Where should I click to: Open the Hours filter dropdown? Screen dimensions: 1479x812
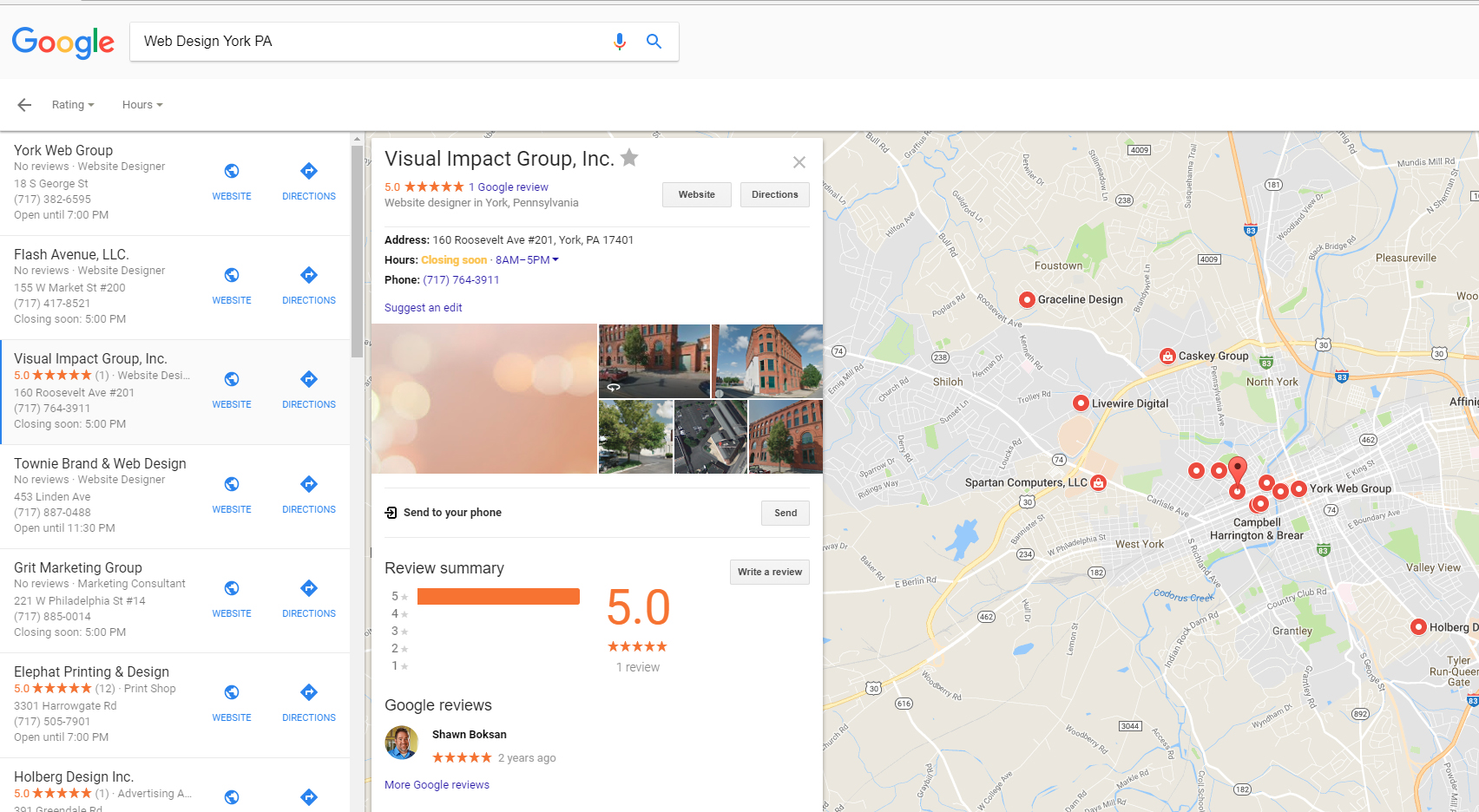[142, 105]
